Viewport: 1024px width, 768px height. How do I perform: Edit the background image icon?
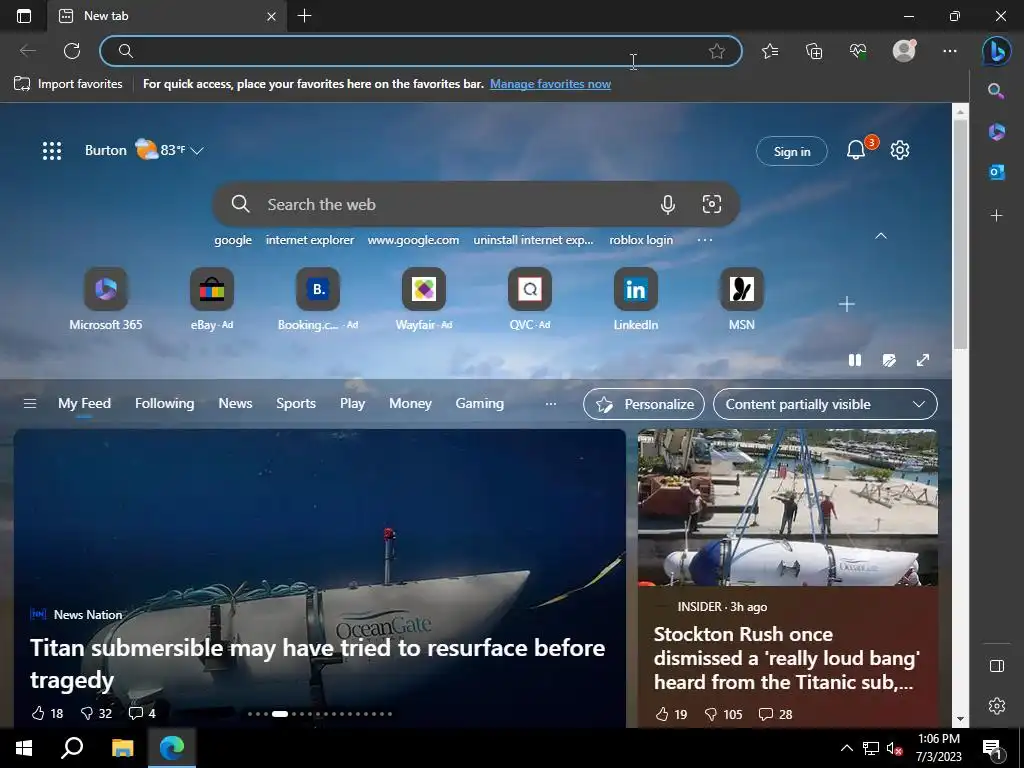889,360
